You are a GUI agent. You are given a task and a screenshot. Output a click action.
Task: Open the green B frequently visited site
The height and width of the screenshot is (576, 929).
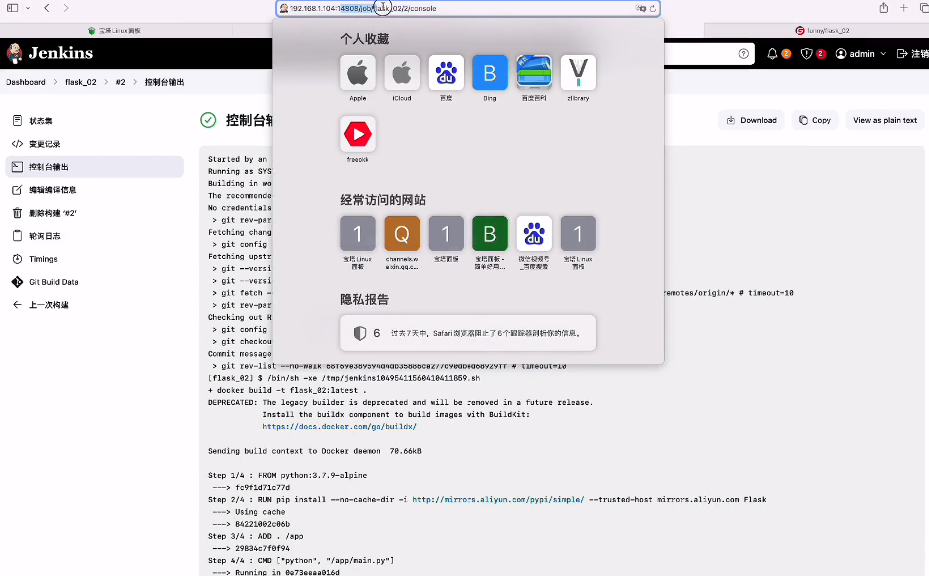[x=489, y=233]
